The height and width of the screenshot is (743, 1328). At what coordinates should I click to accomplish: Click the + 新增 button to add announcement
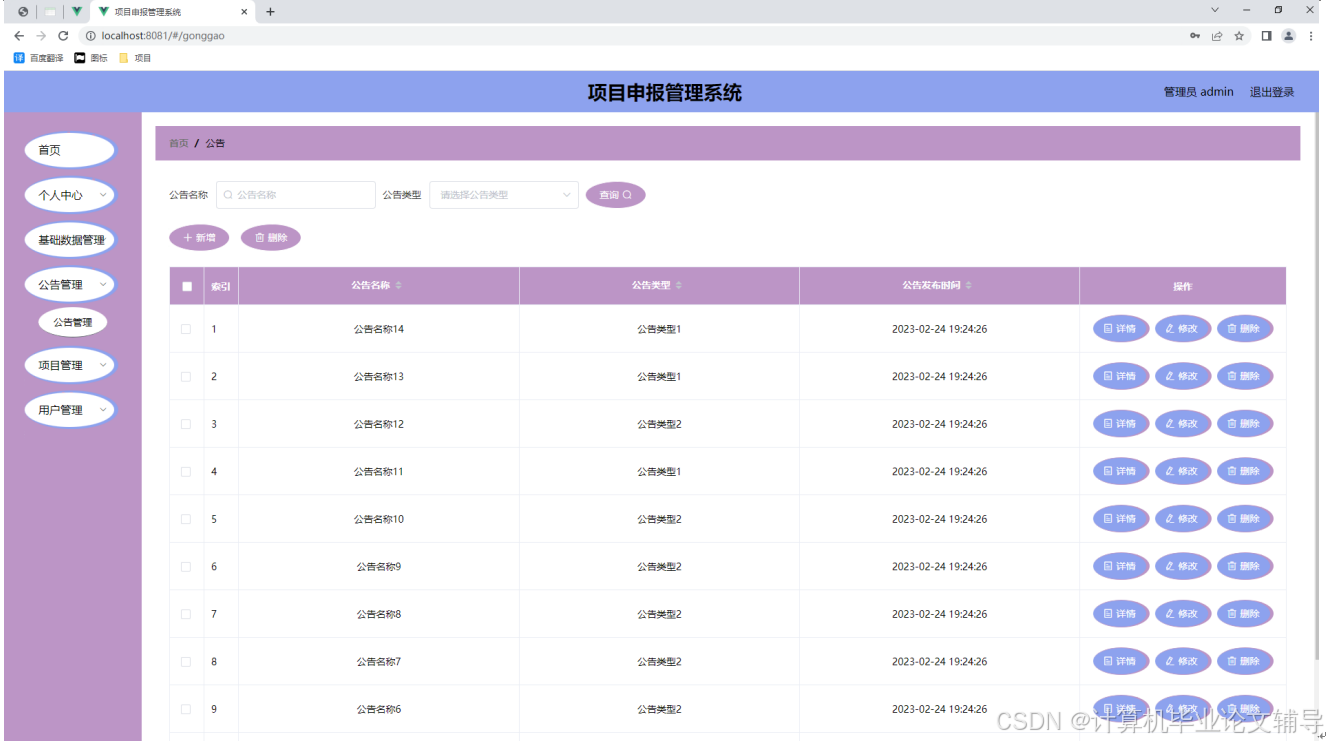[x=199, y=237]
